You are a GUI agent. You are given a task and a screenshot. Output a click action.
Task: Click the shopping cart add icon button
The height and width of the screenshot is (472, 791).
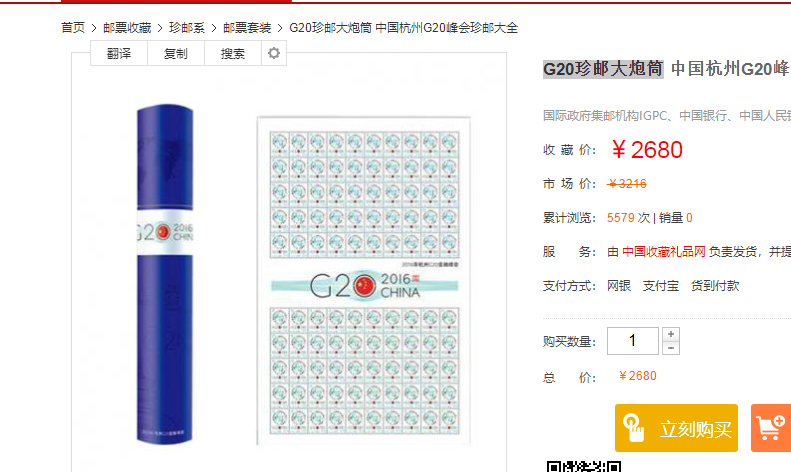[771, 428]
